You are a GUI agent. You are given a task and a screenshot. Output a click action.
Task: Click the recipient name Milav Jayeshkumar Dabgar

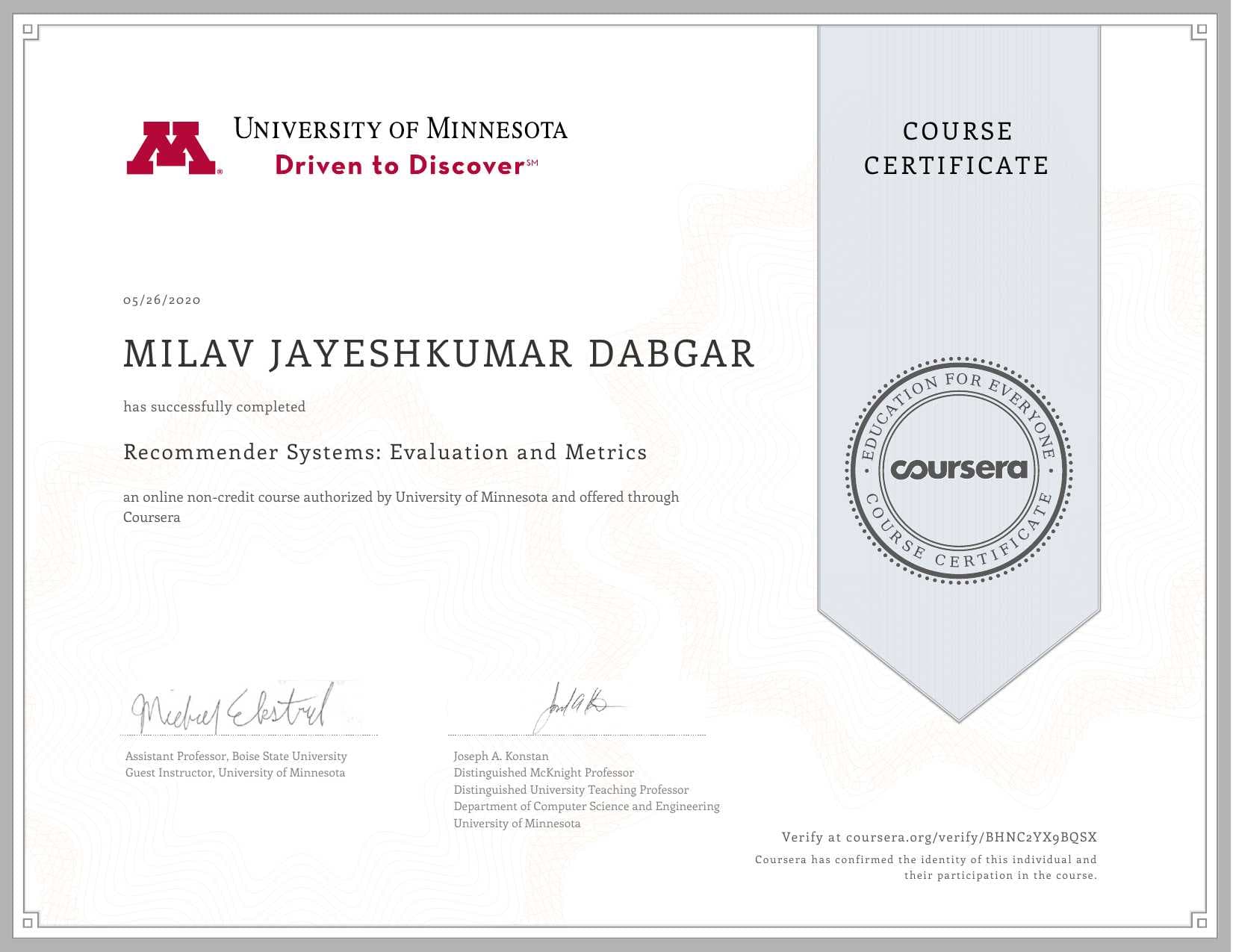click(x=439, y=354)
